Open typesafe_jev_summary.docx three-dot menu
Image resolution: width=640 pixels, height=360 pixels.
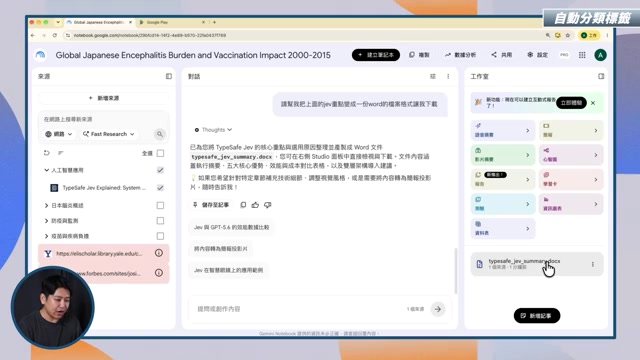pos(593,264)
